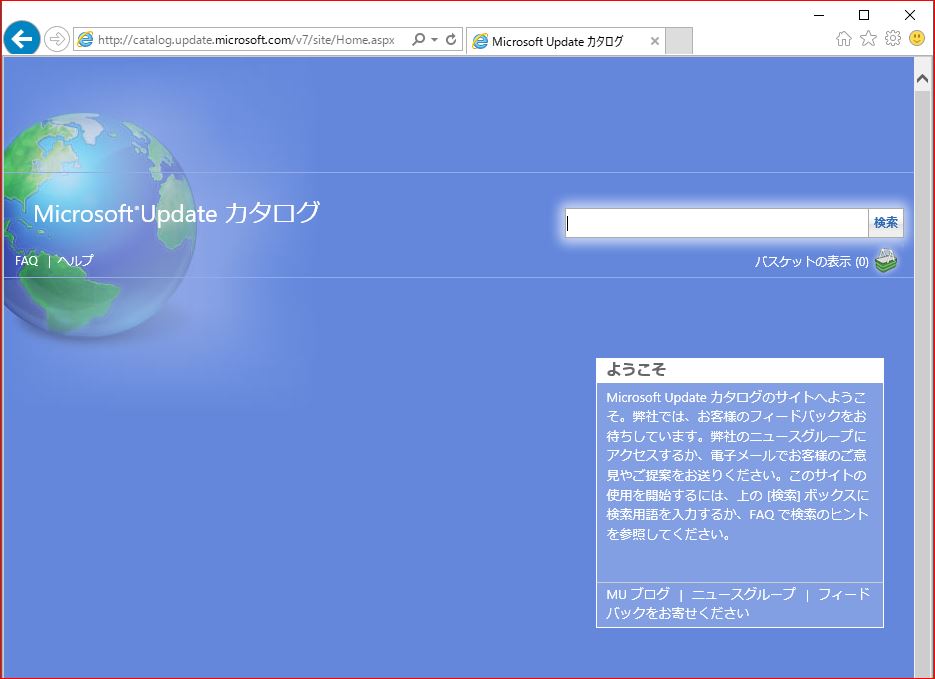This screenshot has height=679, width=935.
Task: Open the ヘルプ help link
Action: [75, 261]
